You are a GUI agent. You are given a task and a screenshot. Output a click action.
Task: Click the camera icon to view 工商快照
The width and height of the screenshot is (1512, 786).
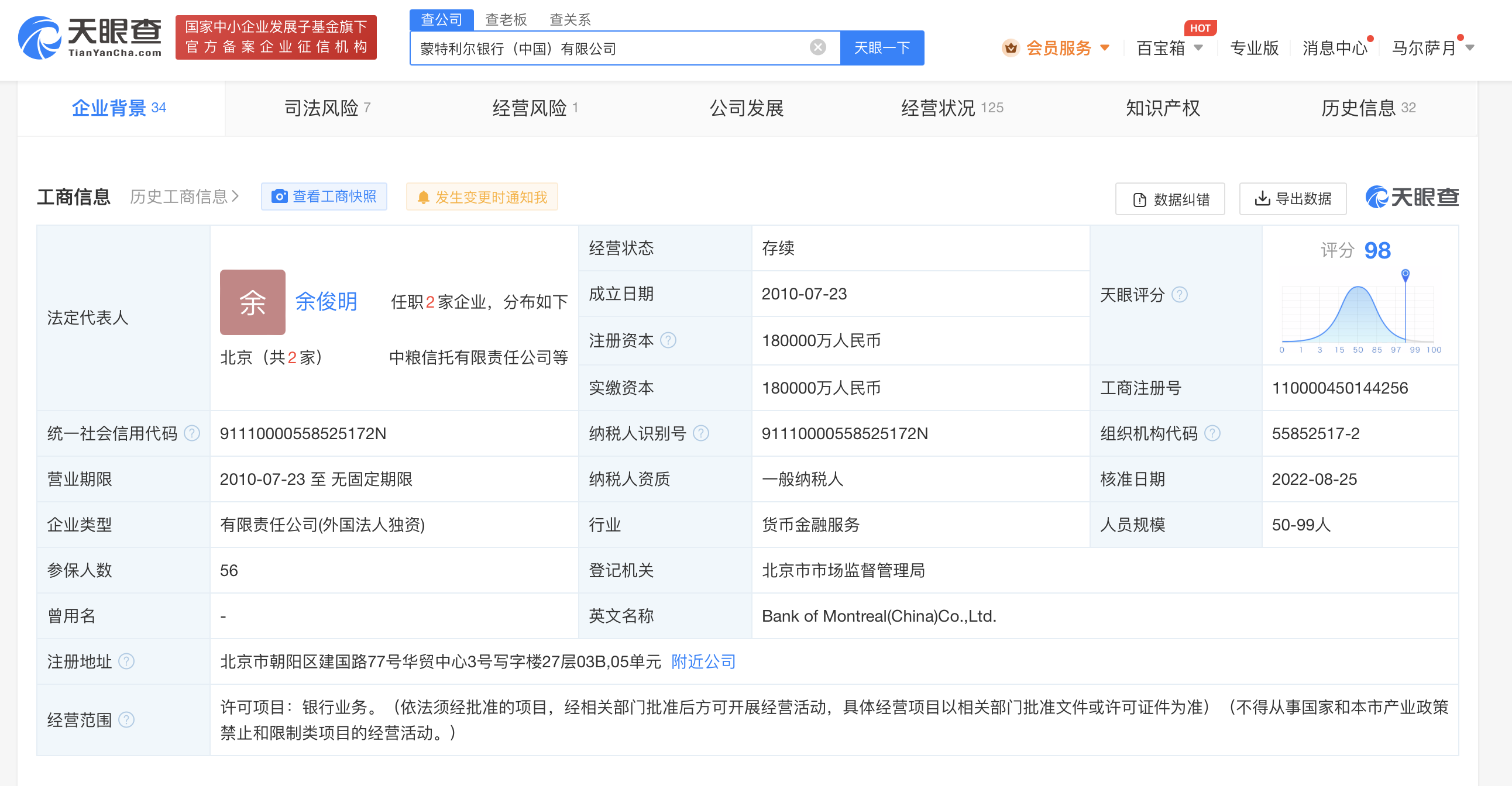pos(280,196)
